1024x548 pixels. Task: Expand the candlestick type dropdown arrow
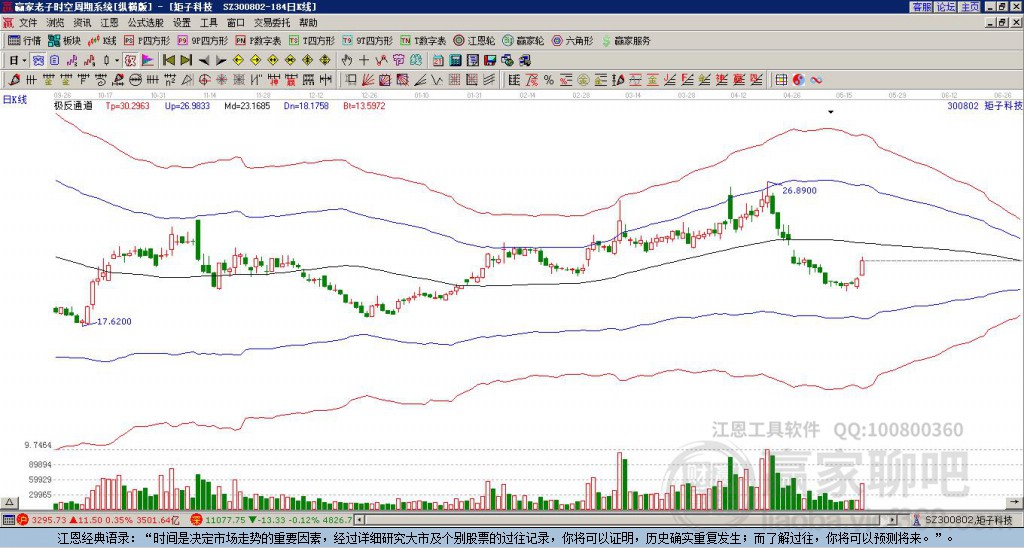coord(117,61)
